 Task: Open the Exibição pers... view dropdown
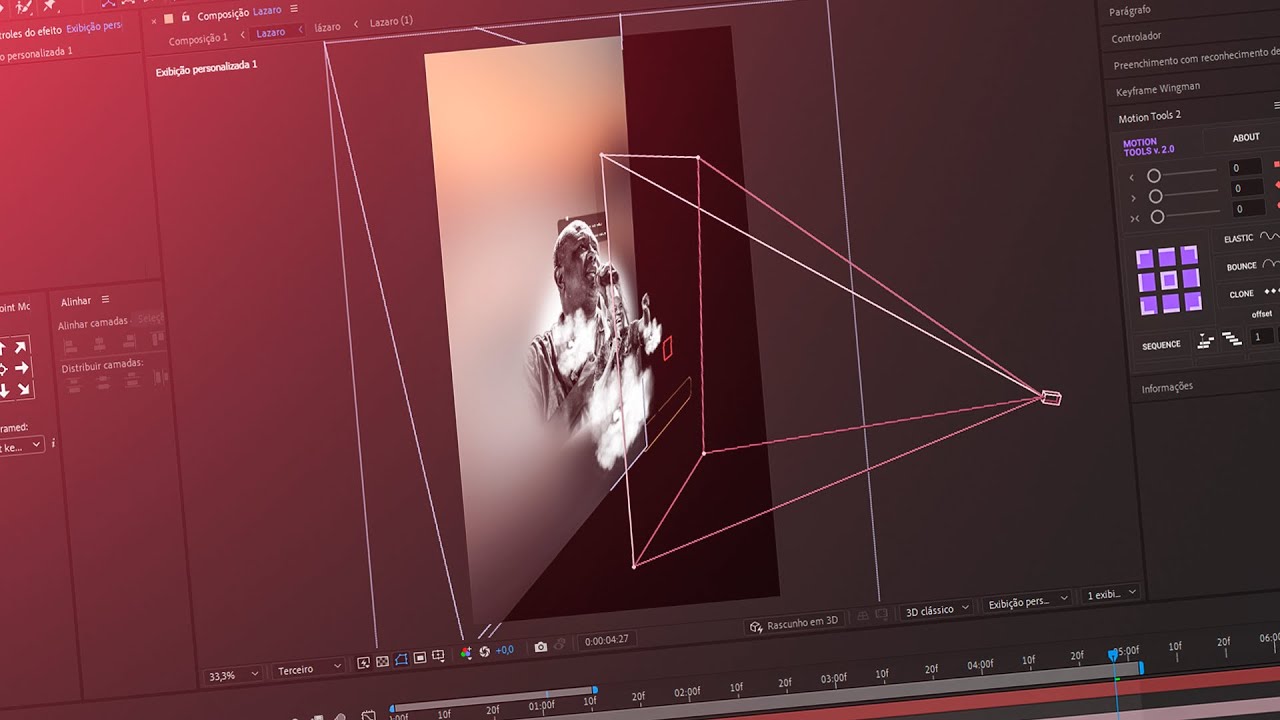click(x=1025, y=602)
